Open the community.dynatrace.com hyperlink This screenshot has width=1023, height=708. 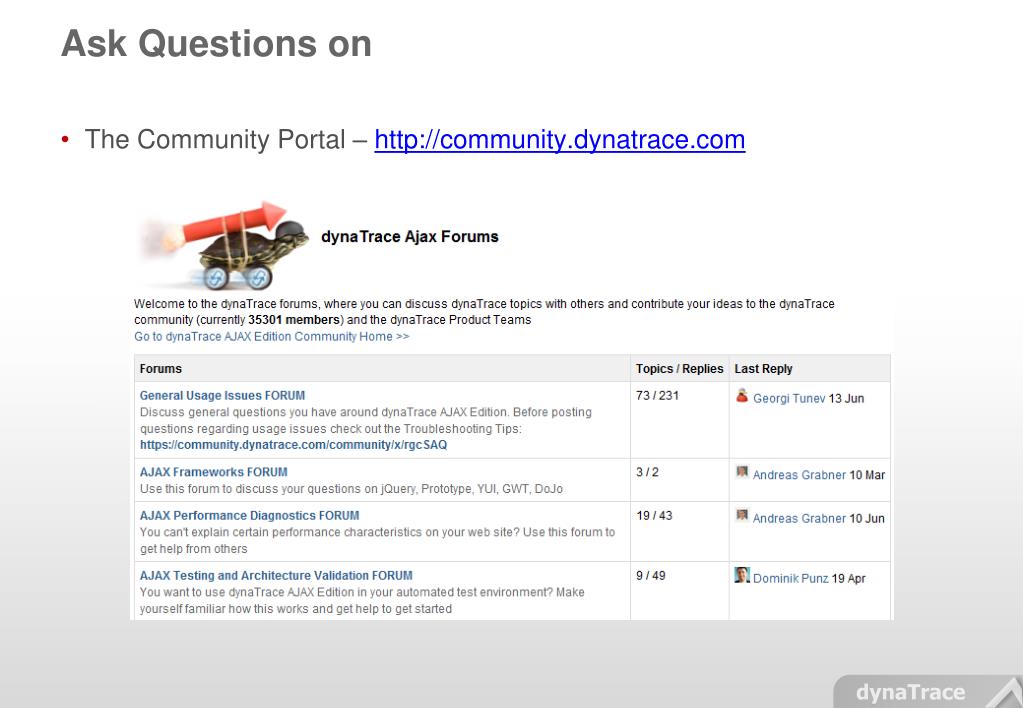click(560, 140)
